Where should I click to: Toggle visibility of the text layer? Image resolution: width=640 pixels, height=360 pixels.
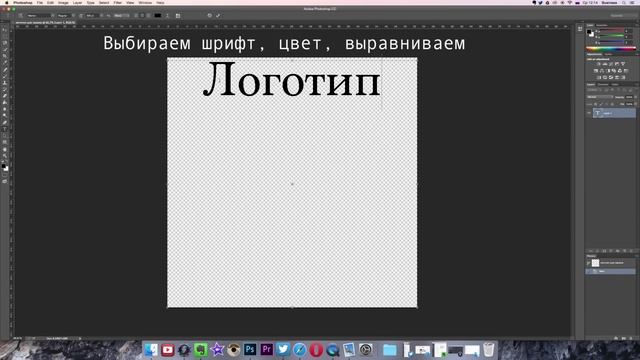589,113
